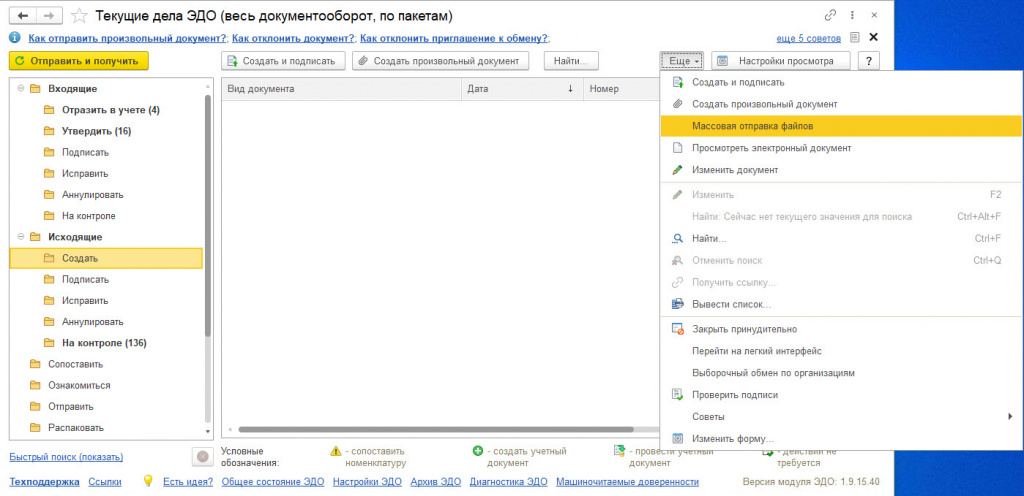Click the warning triangle legend icon

(x=336, y=450)
